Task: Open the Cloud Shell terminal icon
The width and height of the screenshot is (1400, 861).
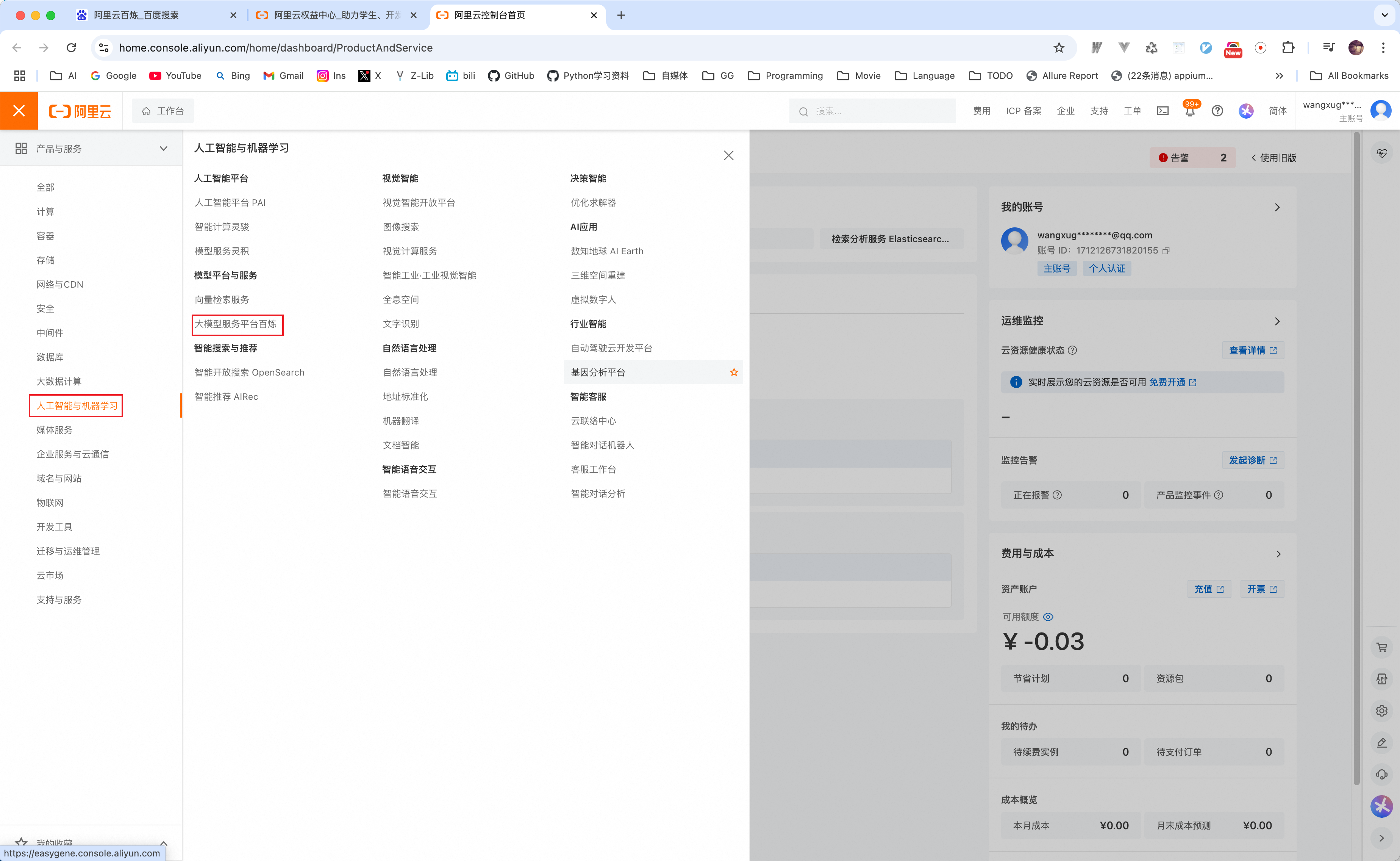Action: (1162, 111)
